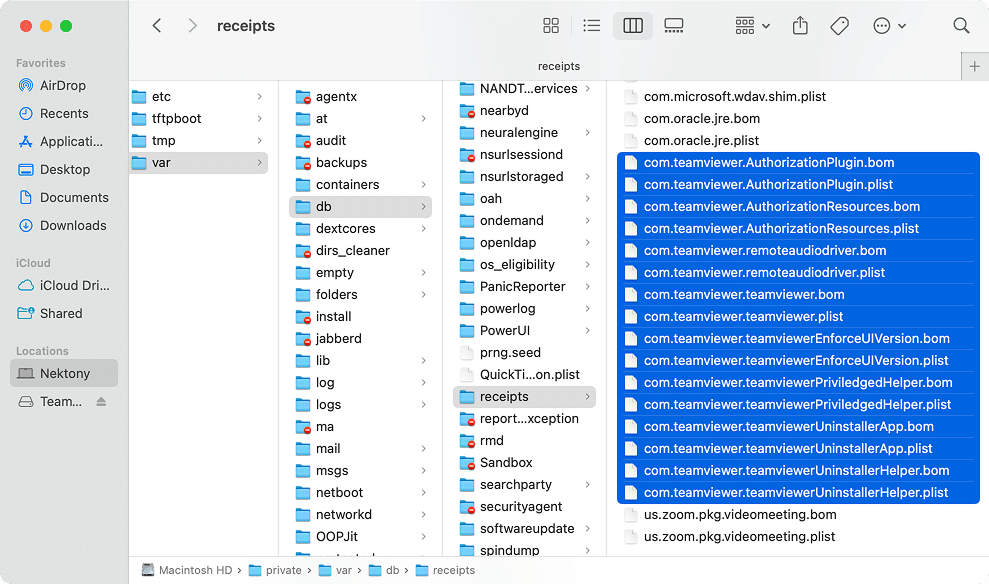The height and width of the screenshot is (584, 989).
Task: Switch to gallery view
Action: (x=674, y=26)
